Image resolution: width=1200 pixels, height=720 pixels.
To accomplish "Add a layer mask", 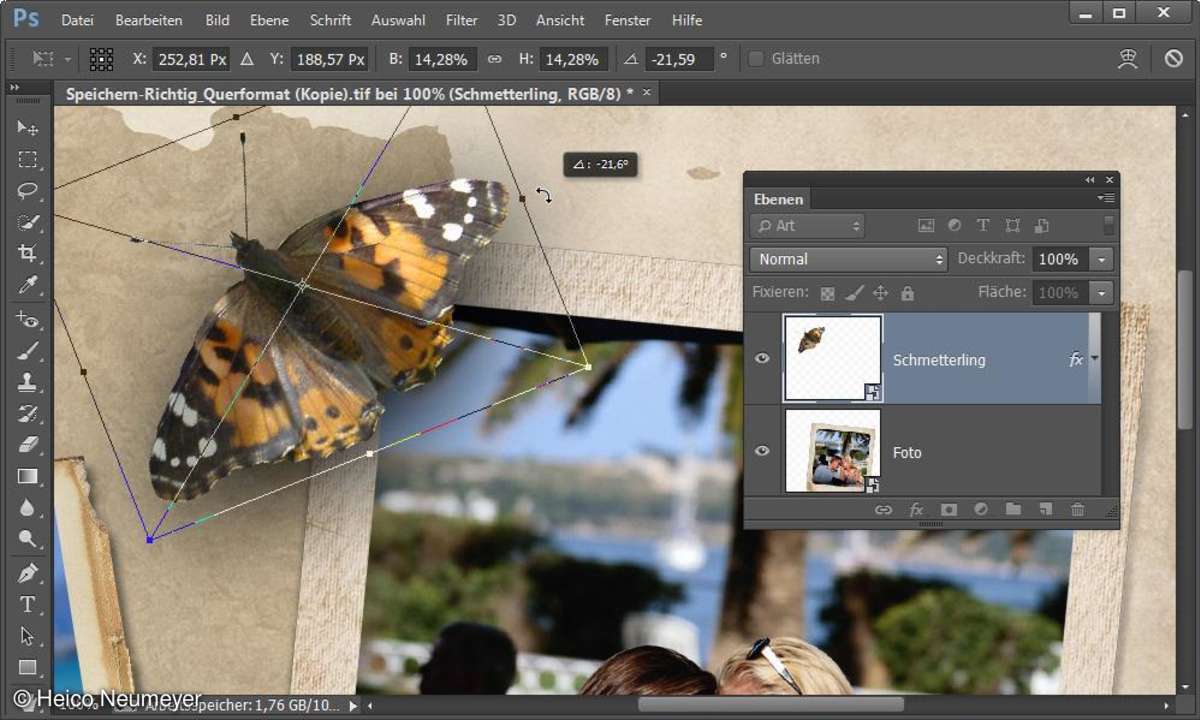I will 949,510.
